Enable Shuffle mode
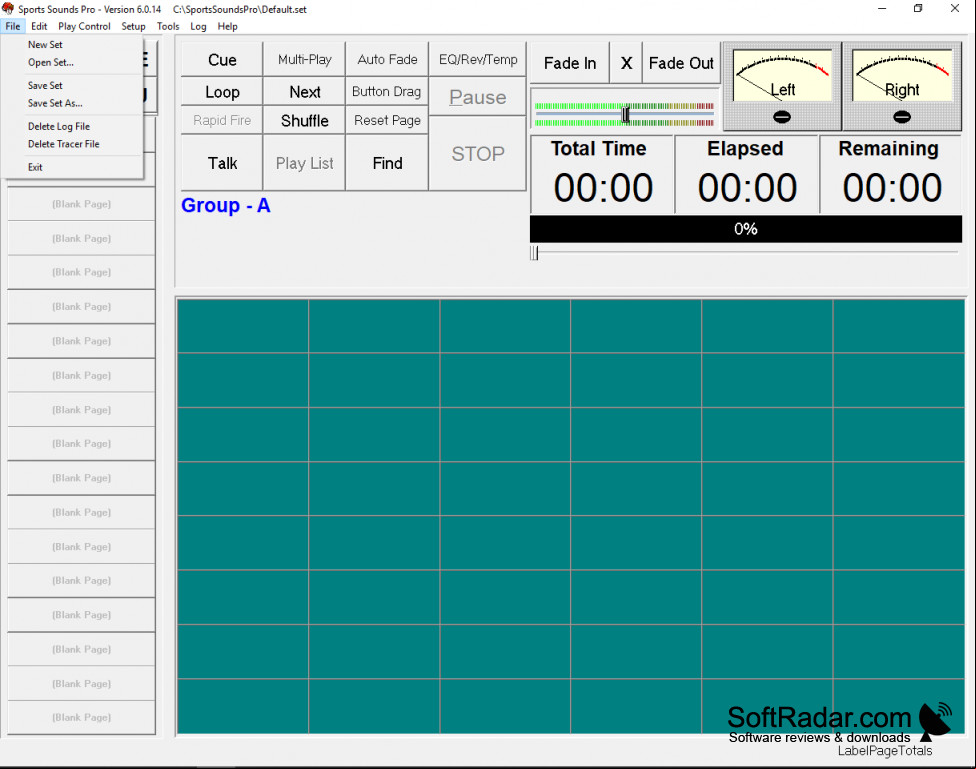The height and width of the screenshot is (769, 976). click(x=304, y=120)
